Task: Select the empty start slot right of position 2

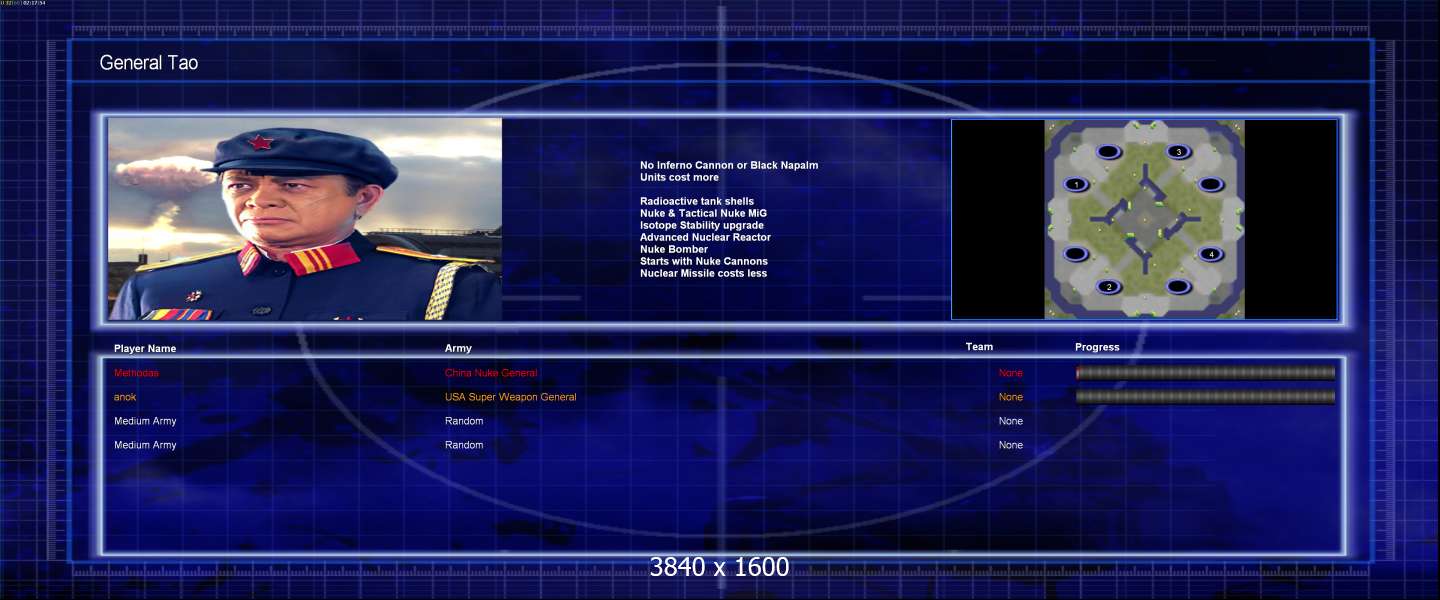Action: click(x=1179, y=287)
